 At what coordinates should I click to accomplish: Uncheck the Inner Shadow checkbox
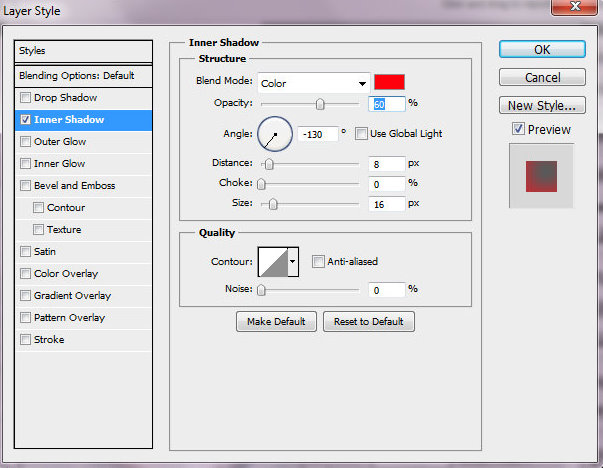coord(25,120)
